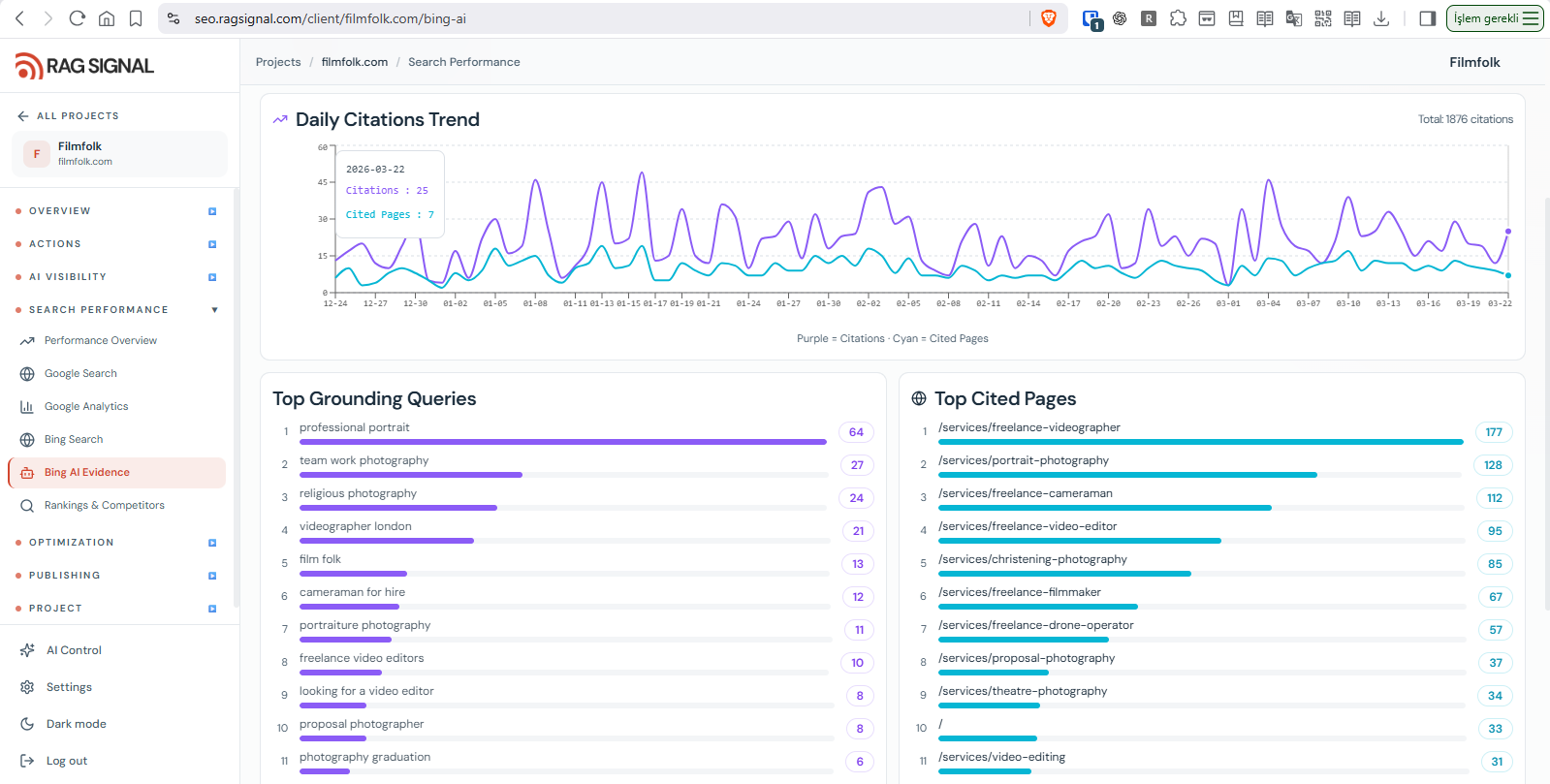Click /services/portrait-photography page row
The image size is (1550, 784).
[x=1214, y=465]
